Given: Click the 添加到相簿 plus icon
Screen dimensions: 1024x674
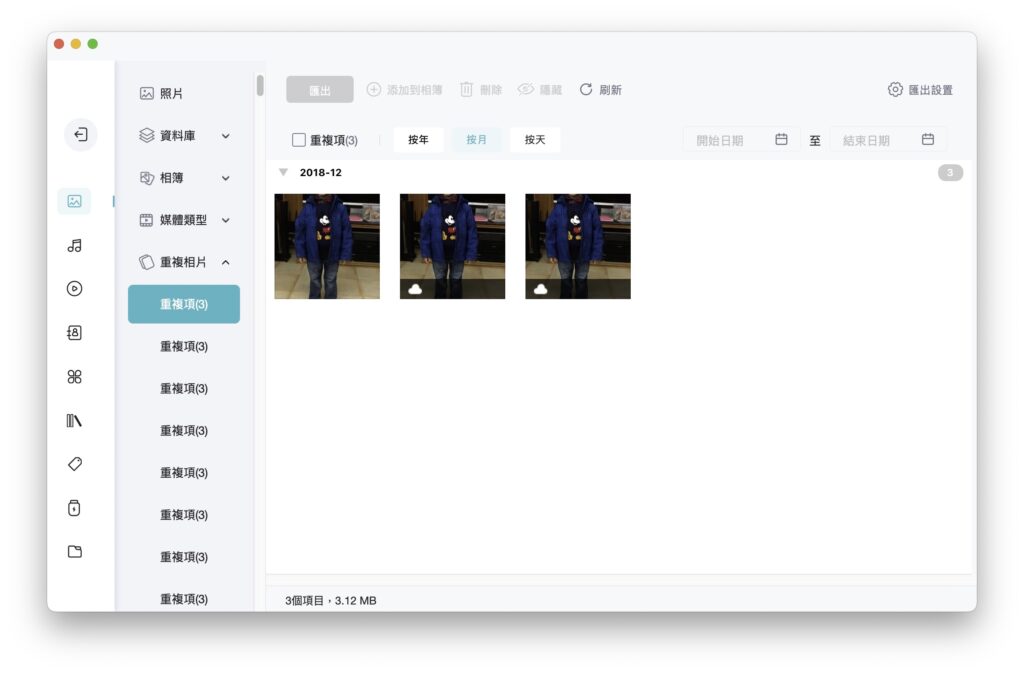Looking at the screenshot, I should click(374, 89).
